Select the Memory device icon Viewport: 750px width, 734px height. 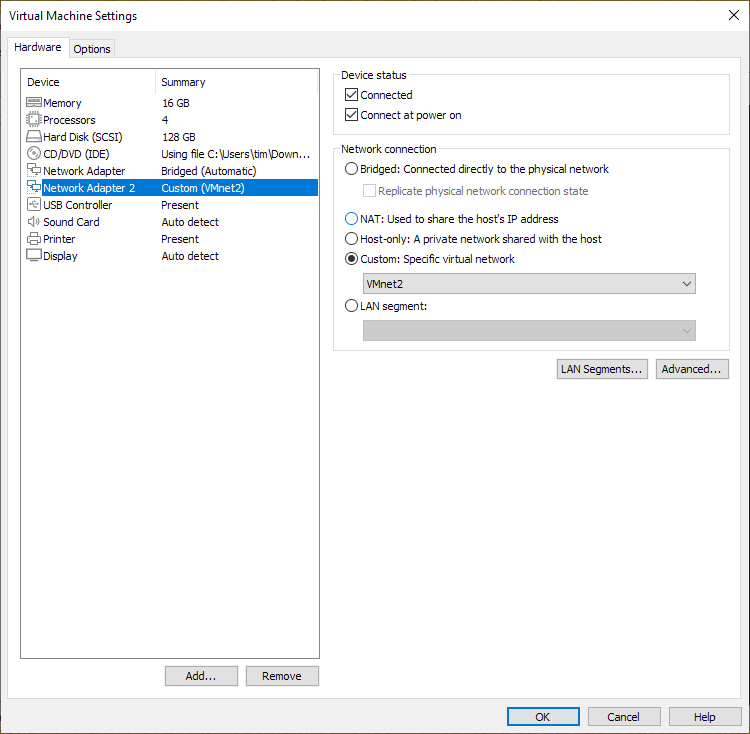click(x=33, y=103)
